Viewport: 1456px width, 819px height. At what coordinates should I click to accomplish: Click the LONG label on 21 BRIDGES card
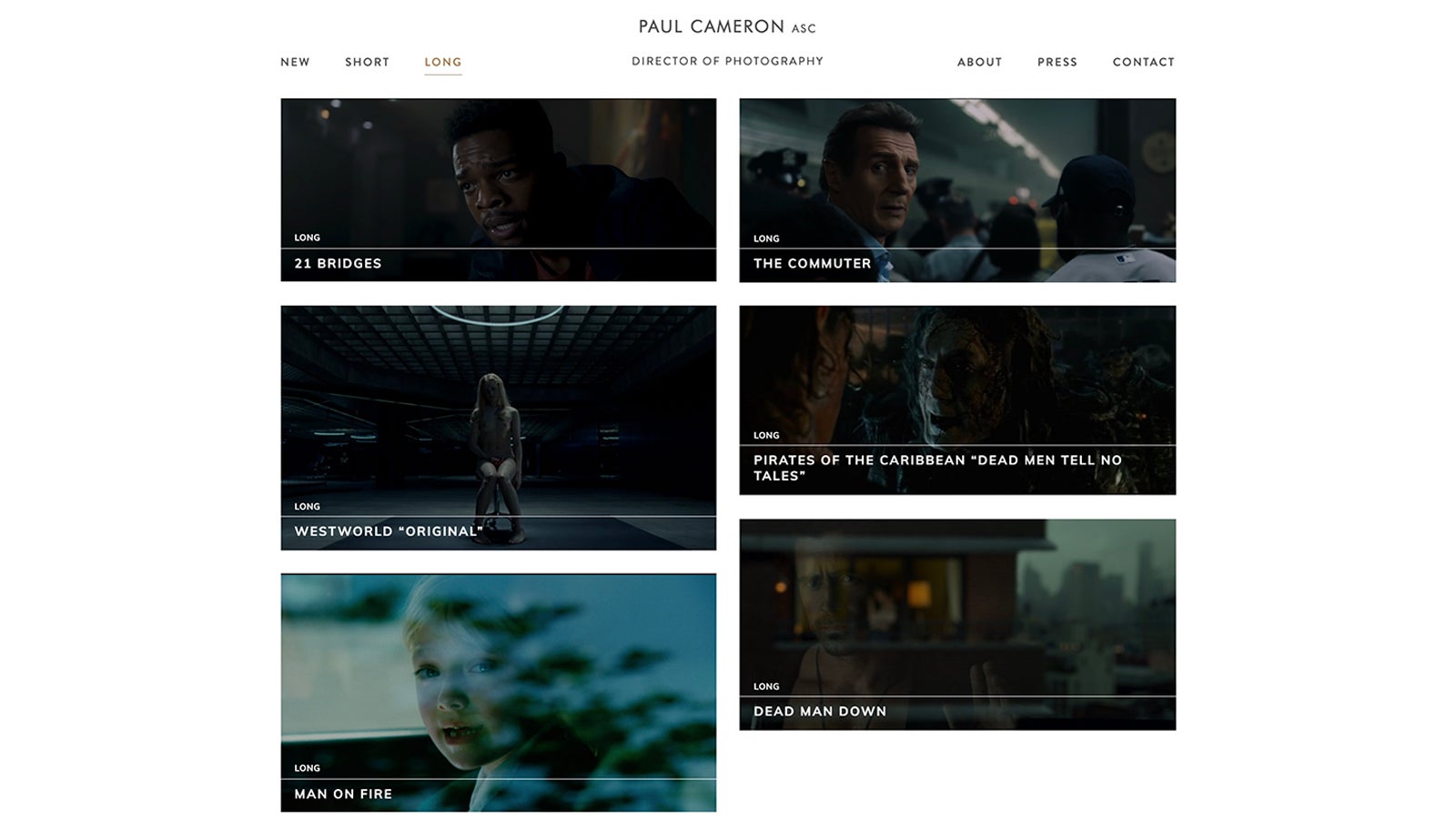click(x=308, y=237)
